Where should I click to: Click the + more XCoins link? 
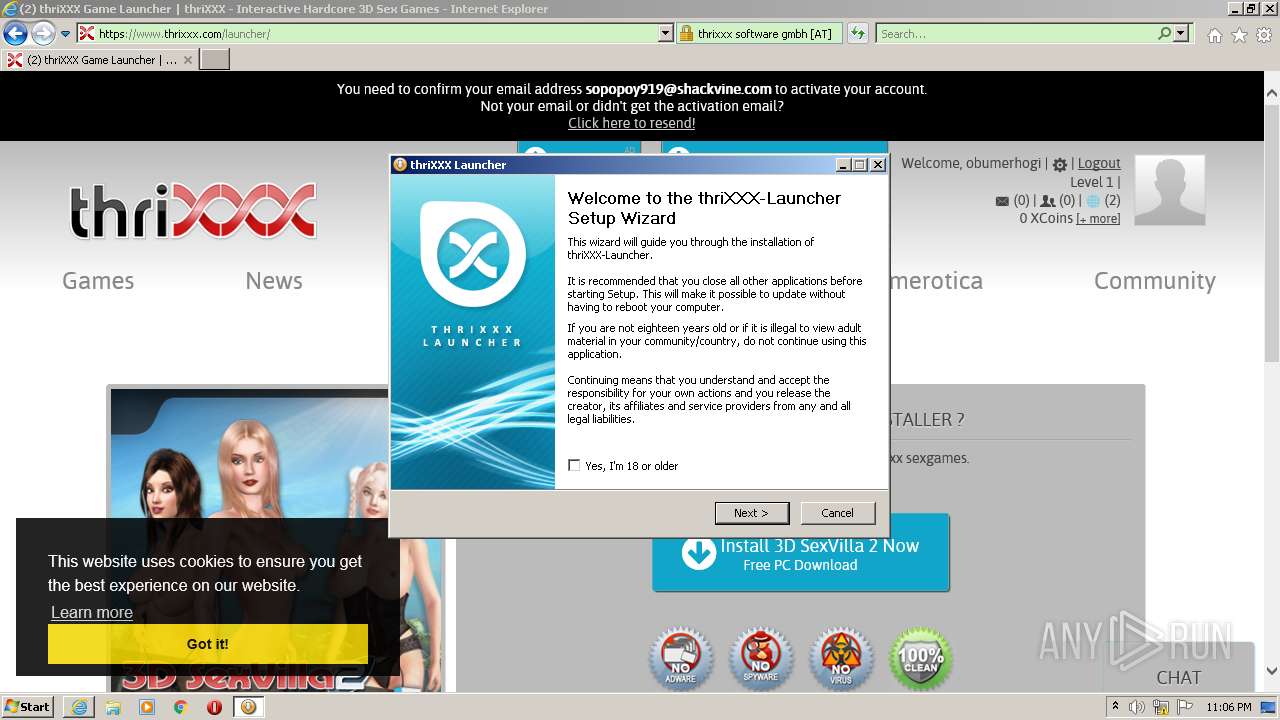point(1098,219)
